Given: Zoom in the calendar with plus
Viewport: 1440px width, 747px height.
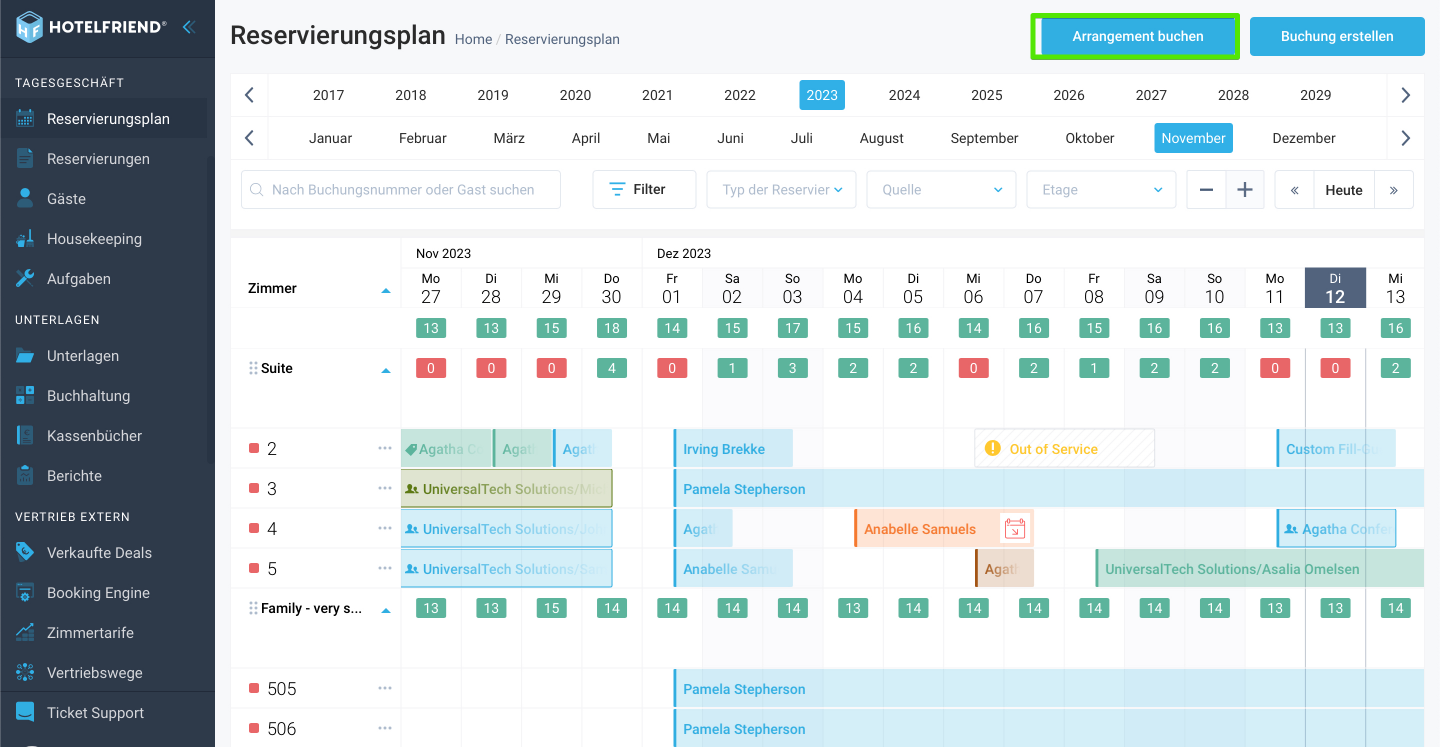Looking at the screenshot, I should tap(1245, 189).
